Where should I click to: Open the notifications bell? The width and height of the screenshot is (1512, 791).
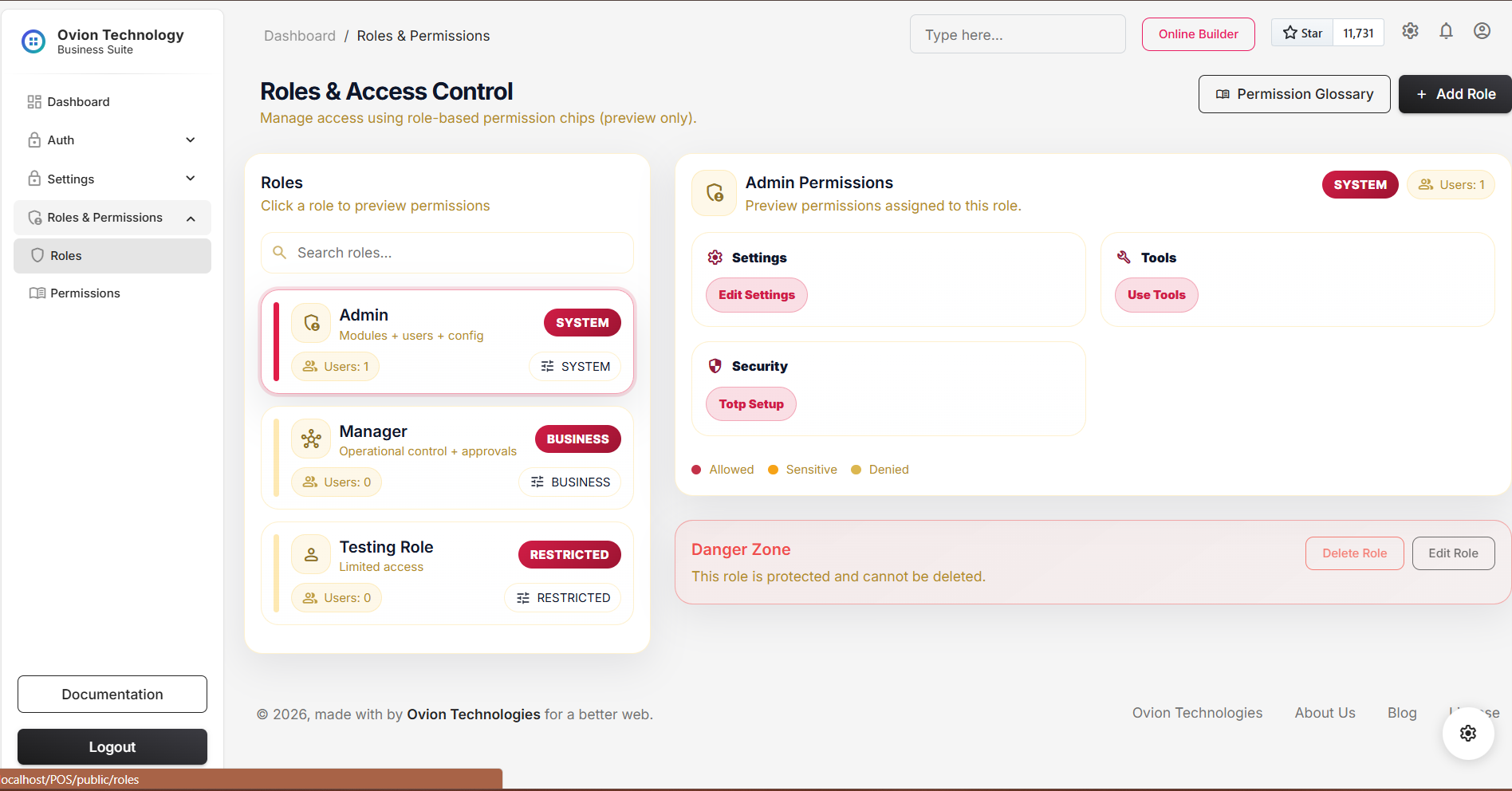pyautogui.click(x=1446, y=31)
